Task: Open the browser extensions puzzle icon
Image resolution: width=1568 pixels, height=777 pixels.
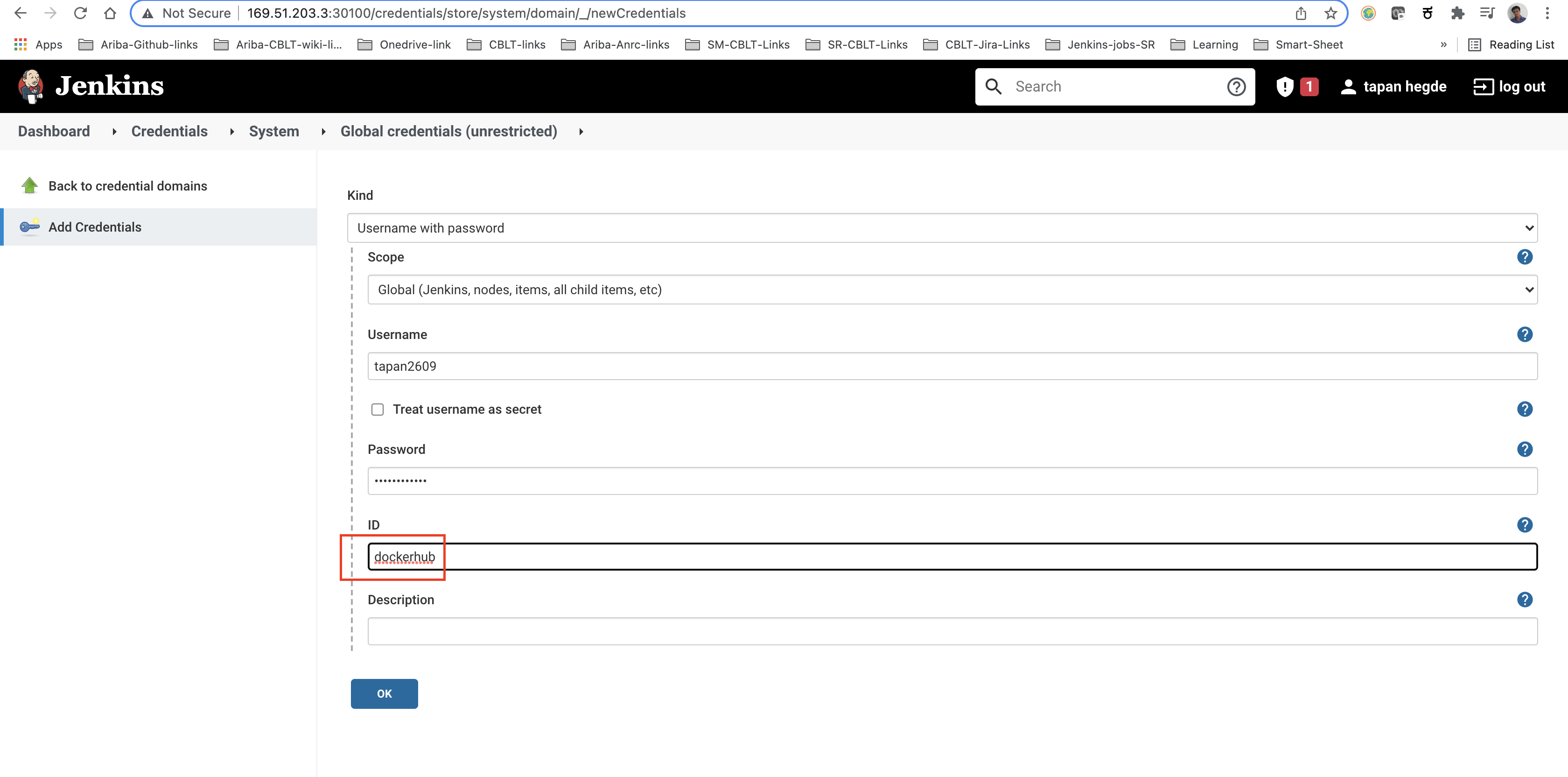Action: point(1457,13)
